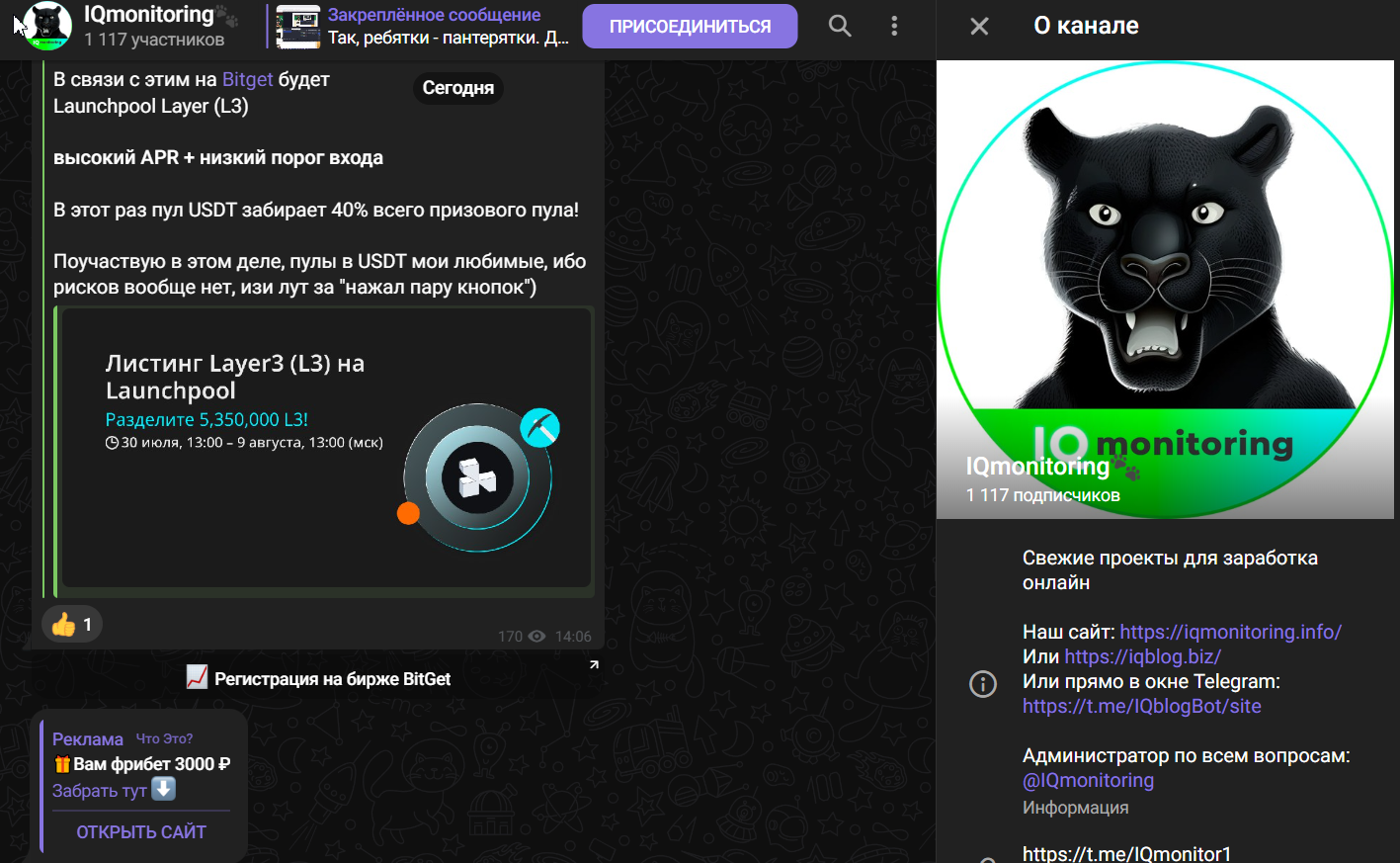Click the mining pickaxe icon in the banner

point(540,428)
